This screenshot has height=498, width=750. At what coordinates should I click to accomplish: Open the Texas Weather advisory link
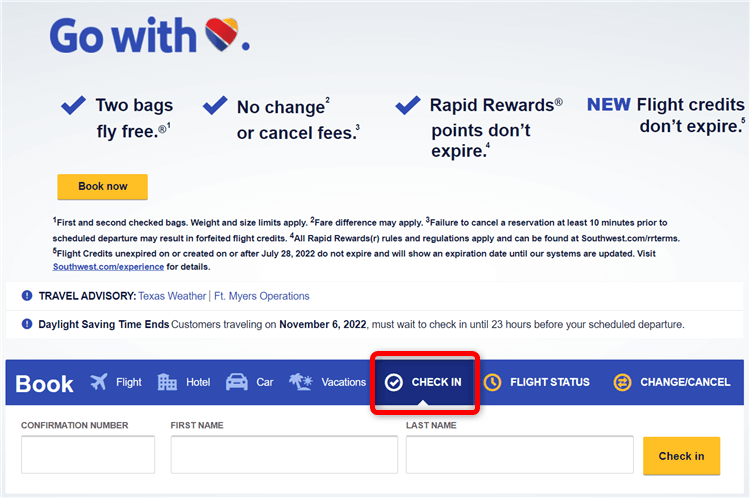(173, 296)
